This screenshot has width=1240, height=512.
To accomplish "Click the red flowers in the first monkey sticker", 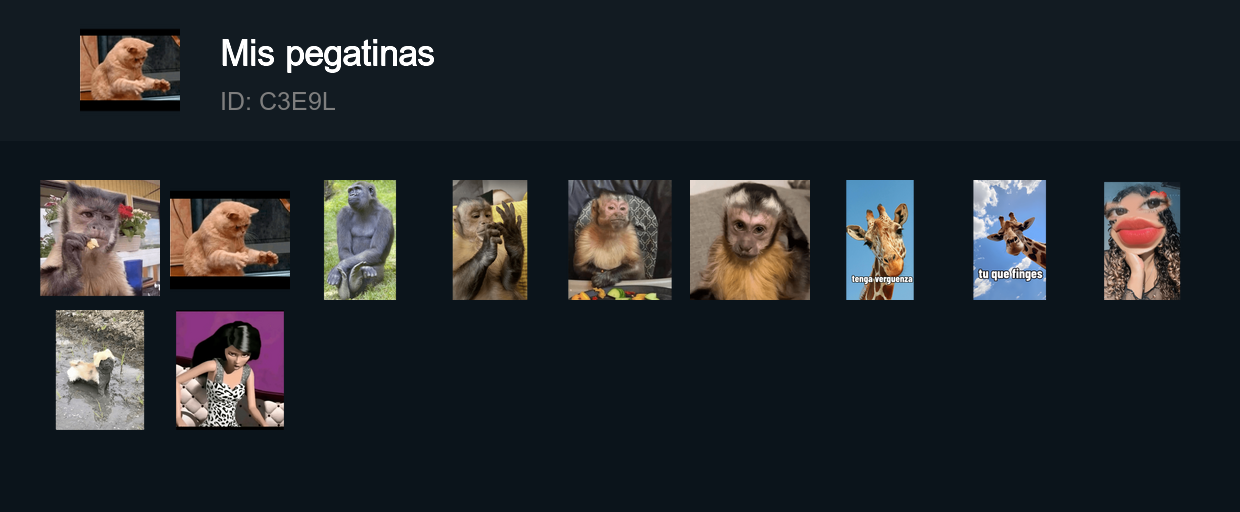I will point(127,211).
